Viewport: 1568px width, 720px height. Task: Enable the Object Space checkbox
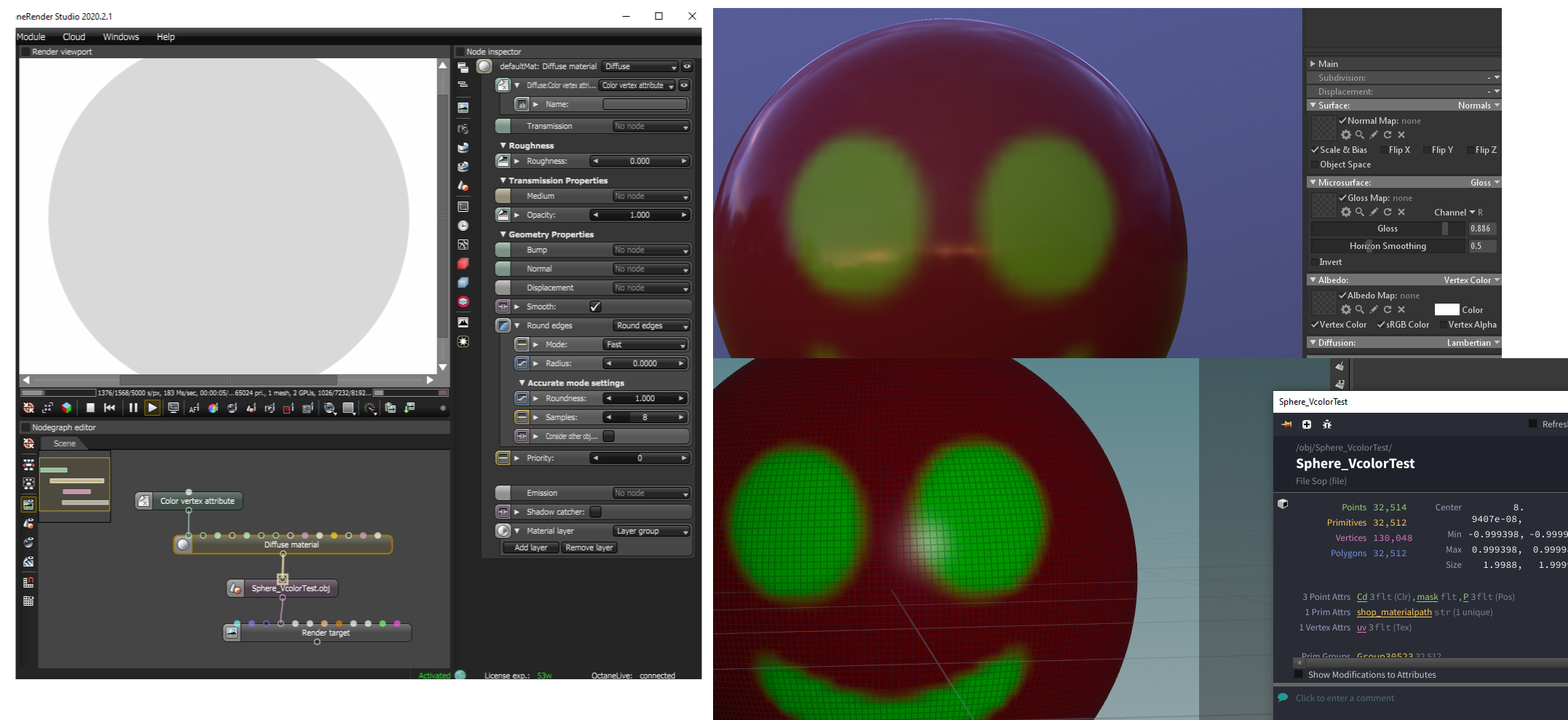click(1315, 165)
